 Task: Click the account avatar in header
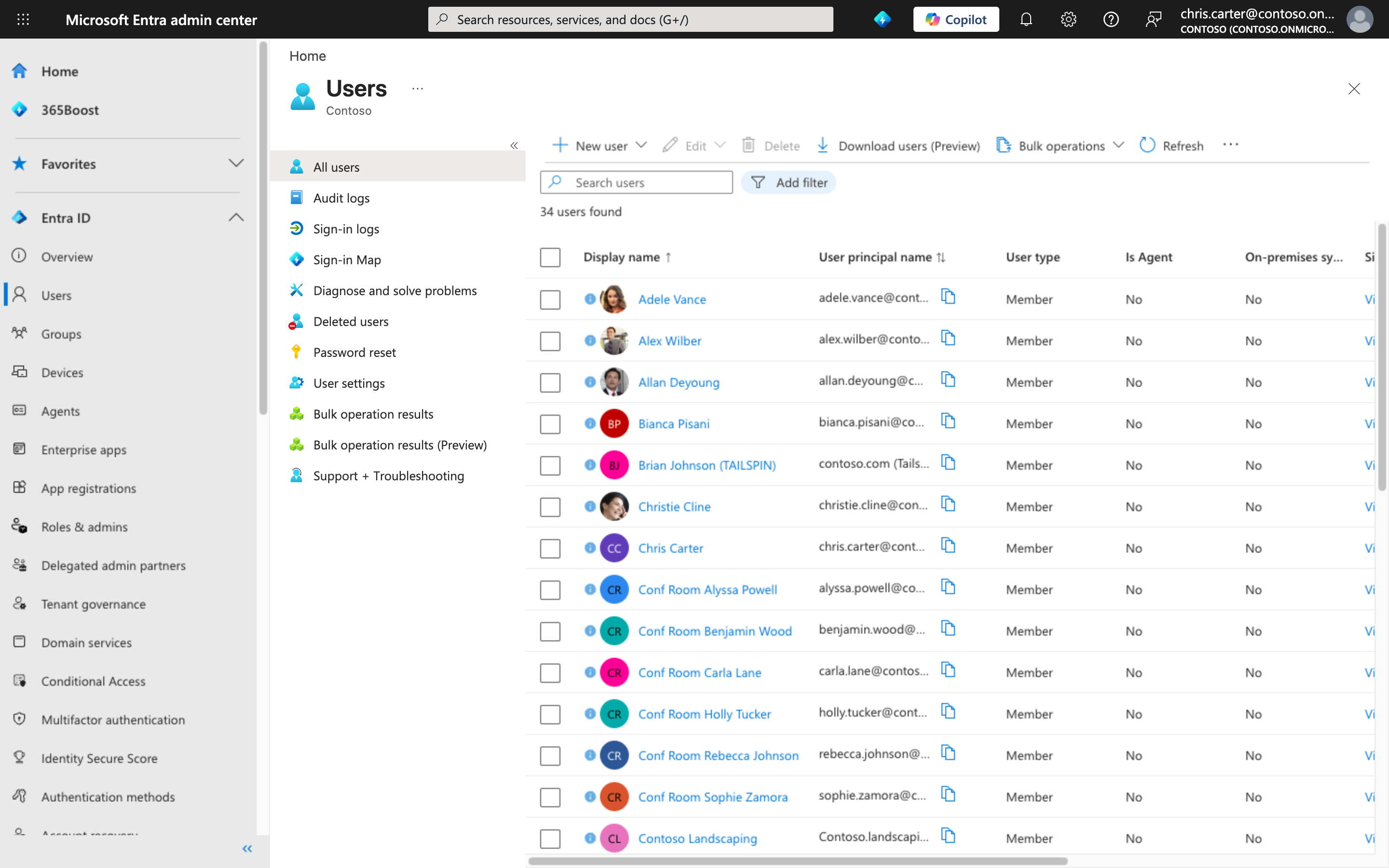tap(1360, 19)
